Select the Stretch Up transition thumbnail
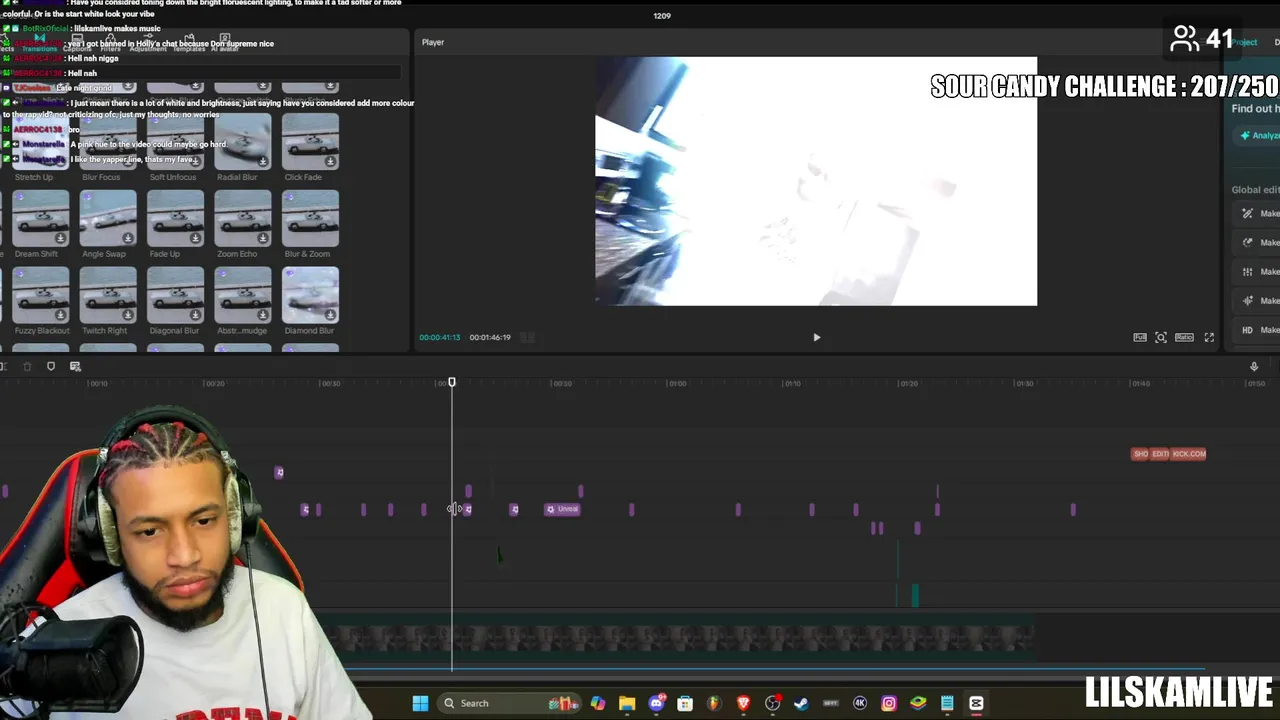Screen dimensions: 1280x720 (41, 140)
